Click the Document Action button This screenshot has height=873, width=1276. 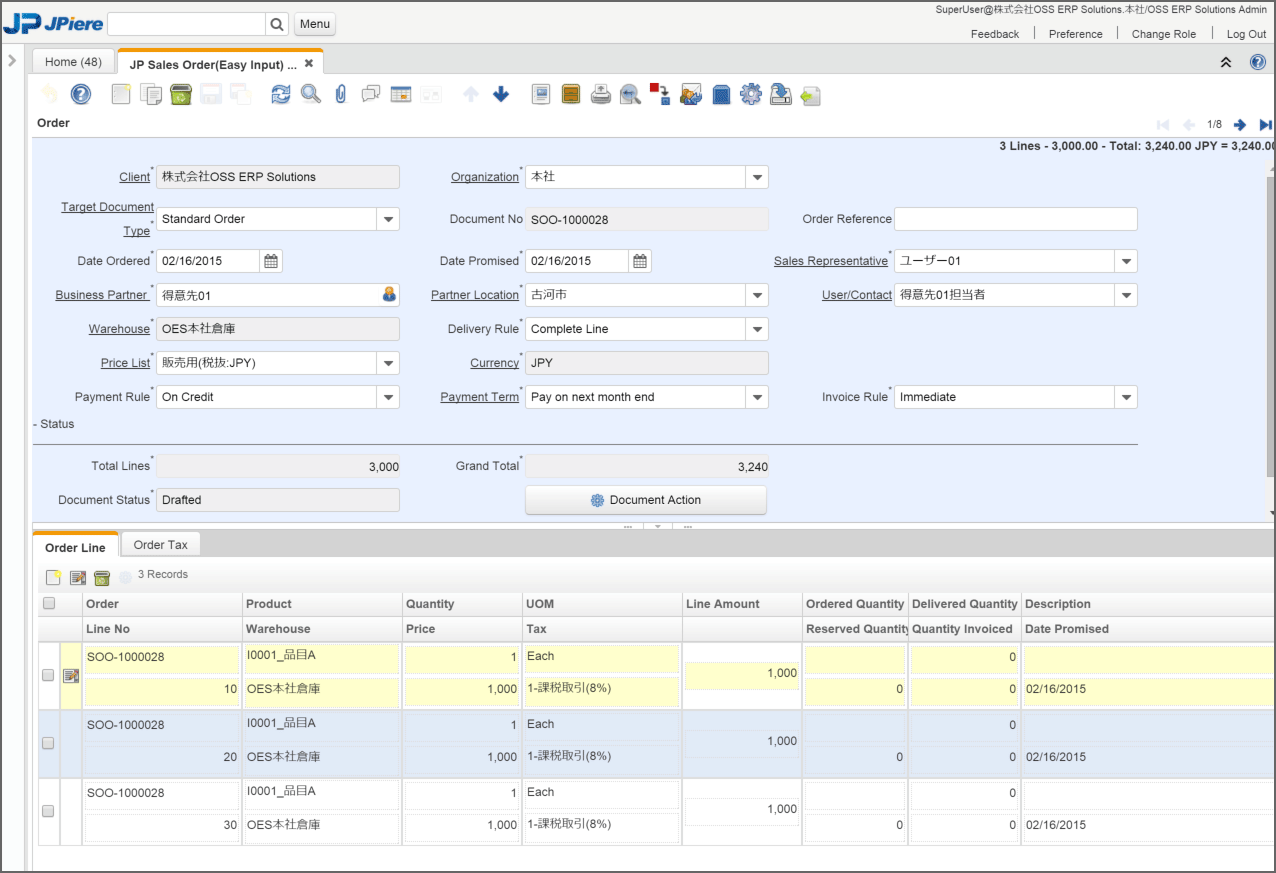[645, 500]
